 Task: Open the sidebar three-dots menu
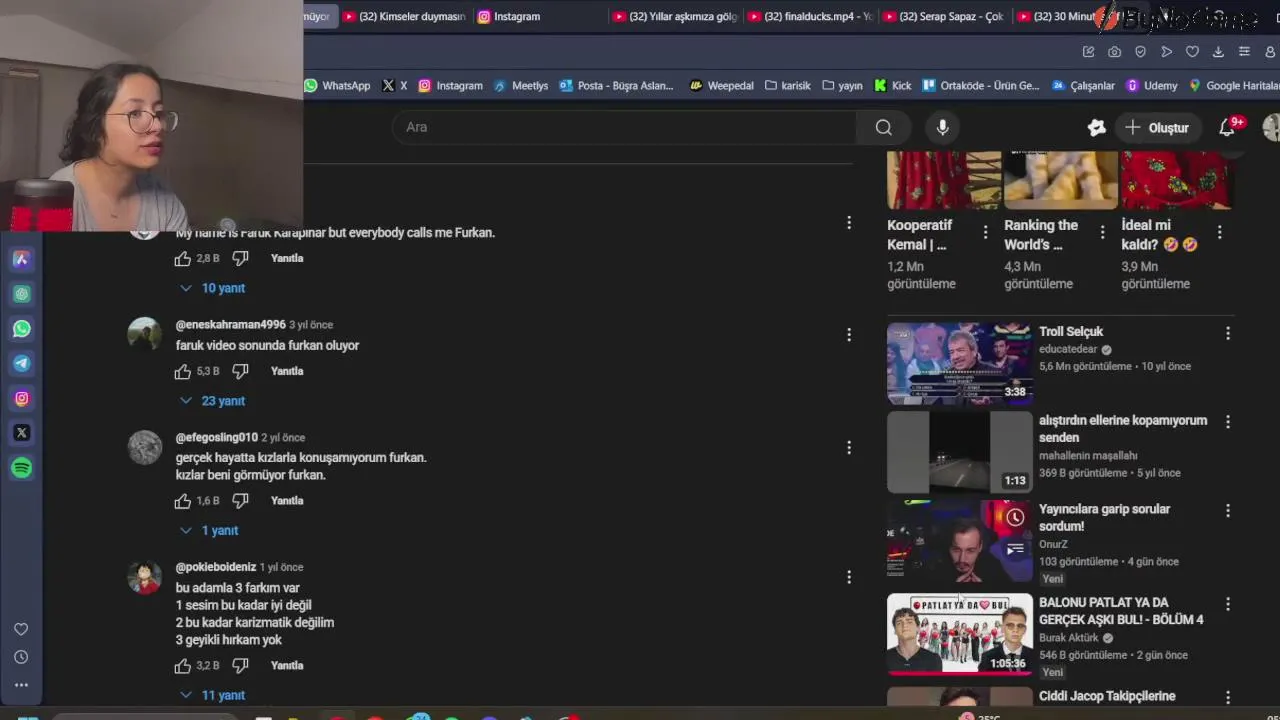[x=21, y=685]
